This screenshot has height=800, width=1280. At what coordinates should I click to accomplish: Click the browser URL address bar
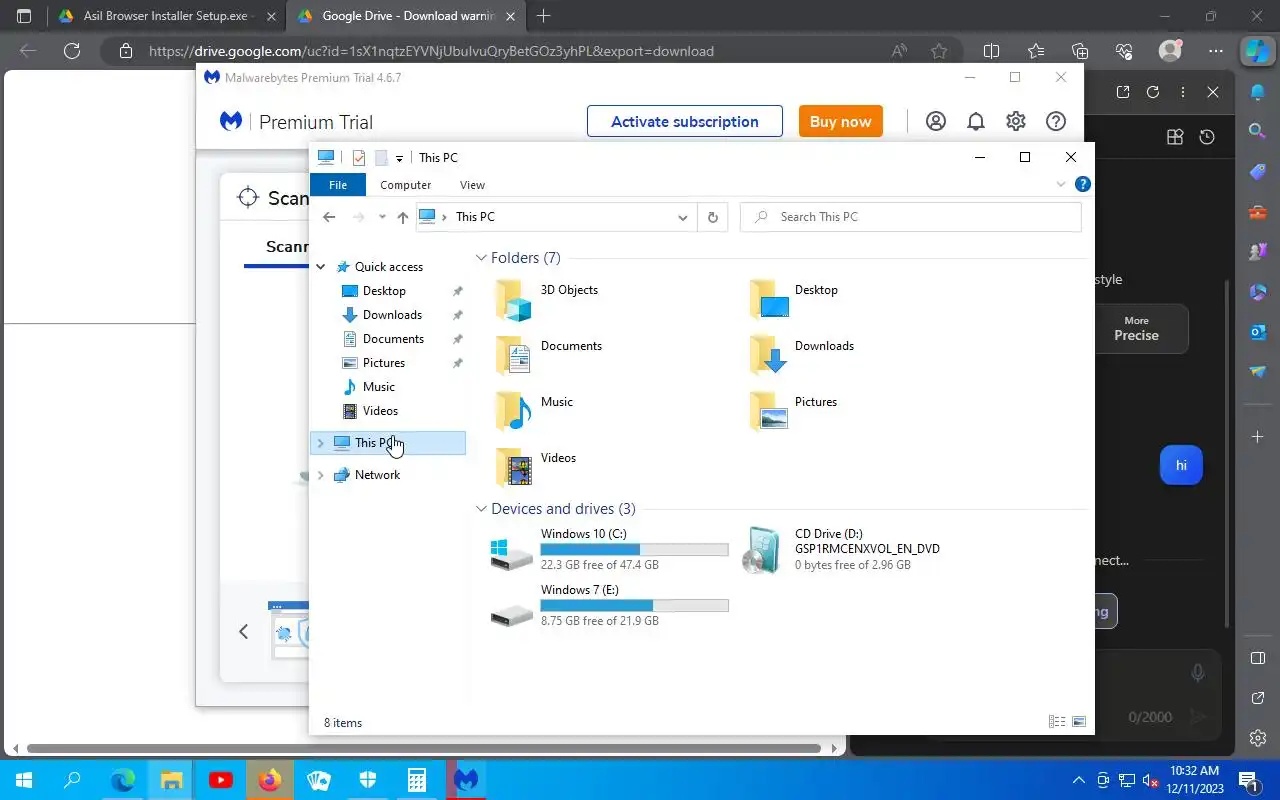(510, 51)
